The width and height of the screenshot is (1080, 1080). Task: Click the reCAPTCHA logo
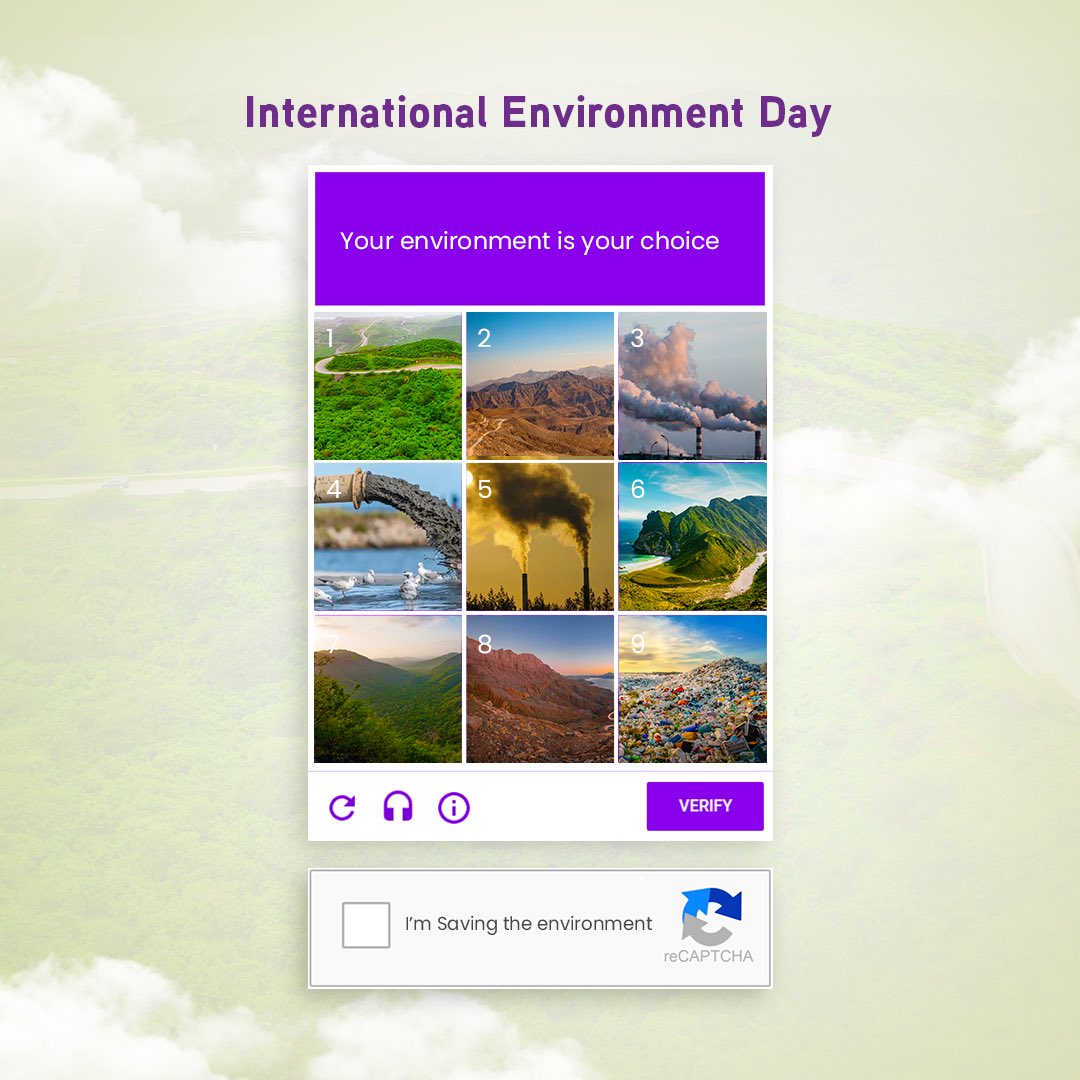point(712,916)
